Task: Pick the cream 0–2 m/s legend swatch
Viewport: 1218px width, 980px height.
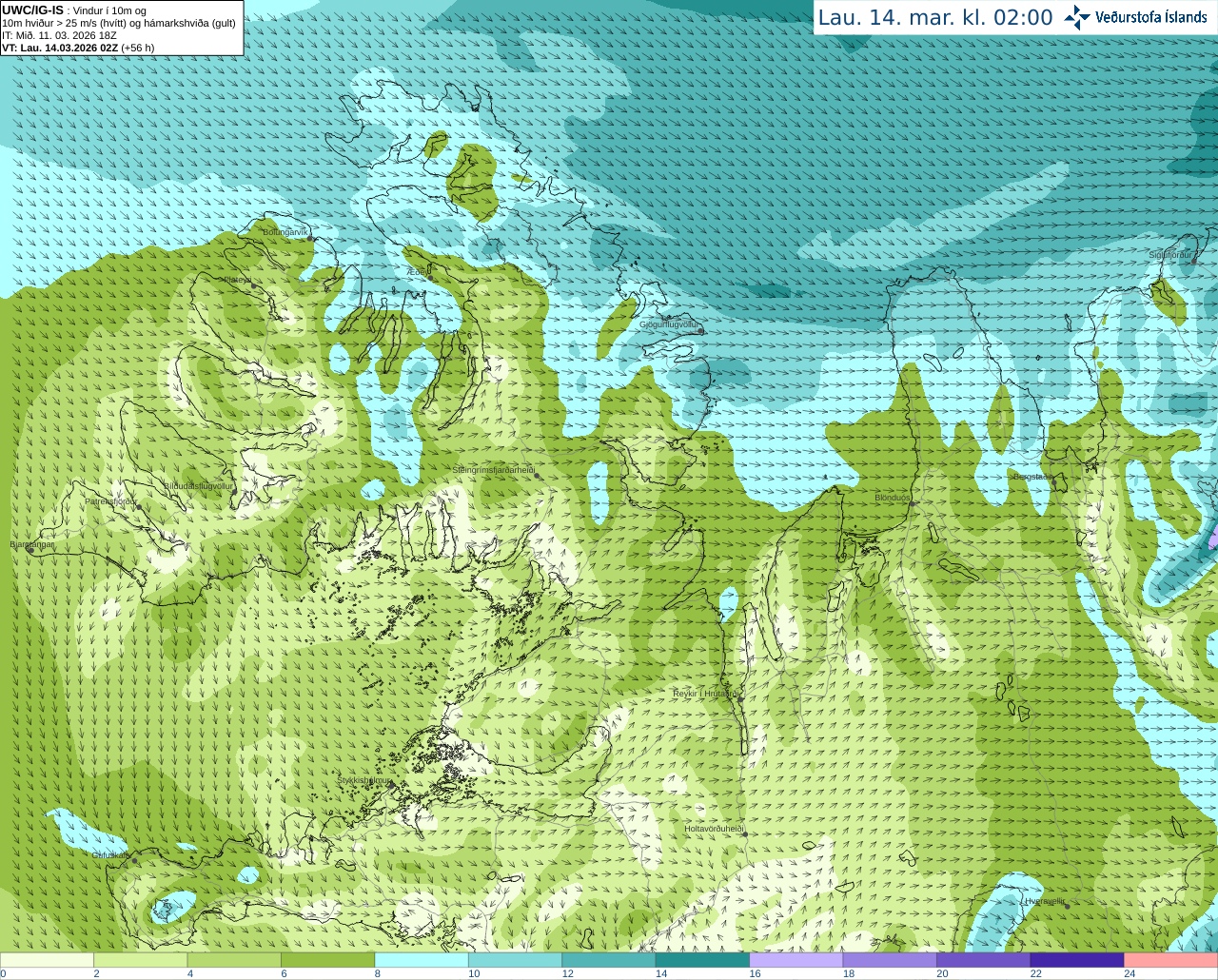Action: click(47, 960)
